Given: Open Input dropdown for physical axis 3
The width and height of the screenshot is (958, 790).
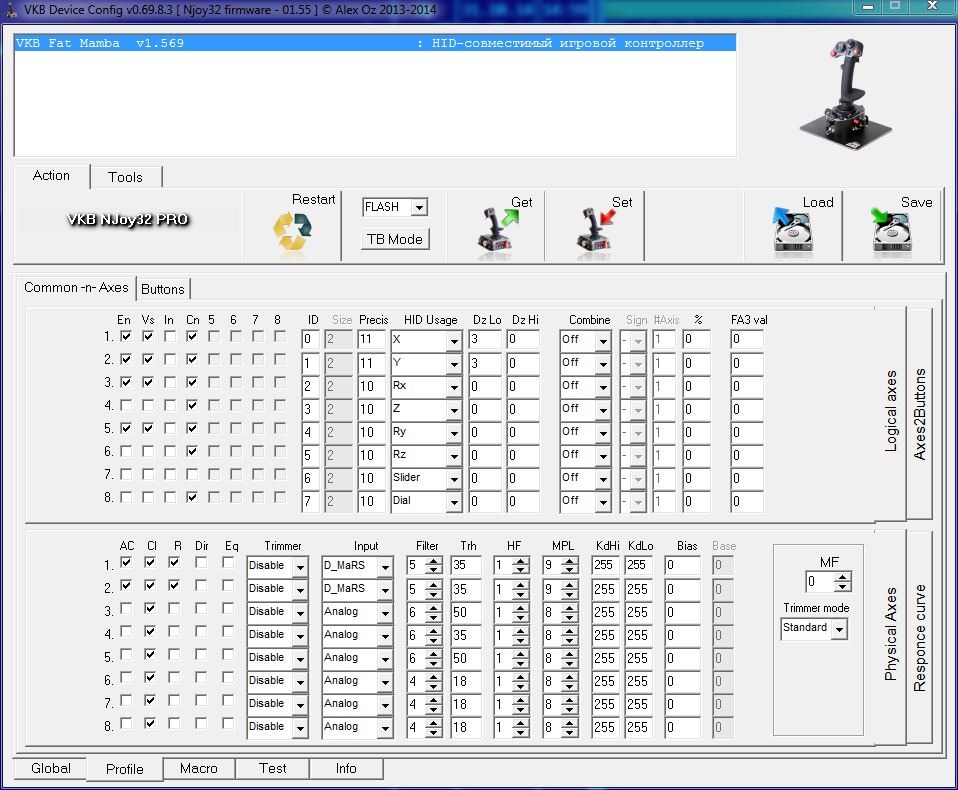Looking at the screenshot, I should [x=386, y=613].
